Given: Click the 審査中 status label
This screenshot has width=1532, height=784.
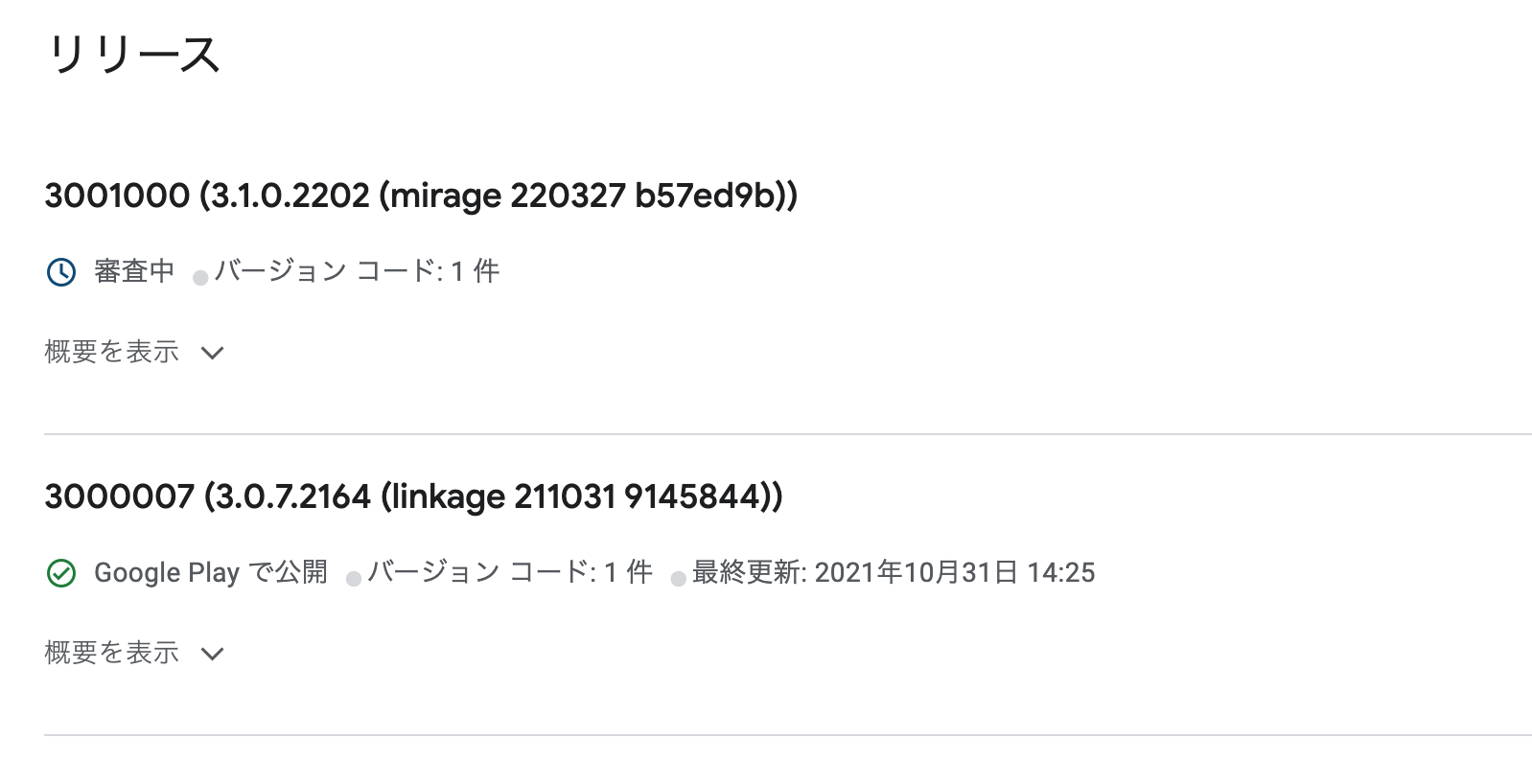Looking at the screenshot, I should pyautogui.click(x=134, y=272).
